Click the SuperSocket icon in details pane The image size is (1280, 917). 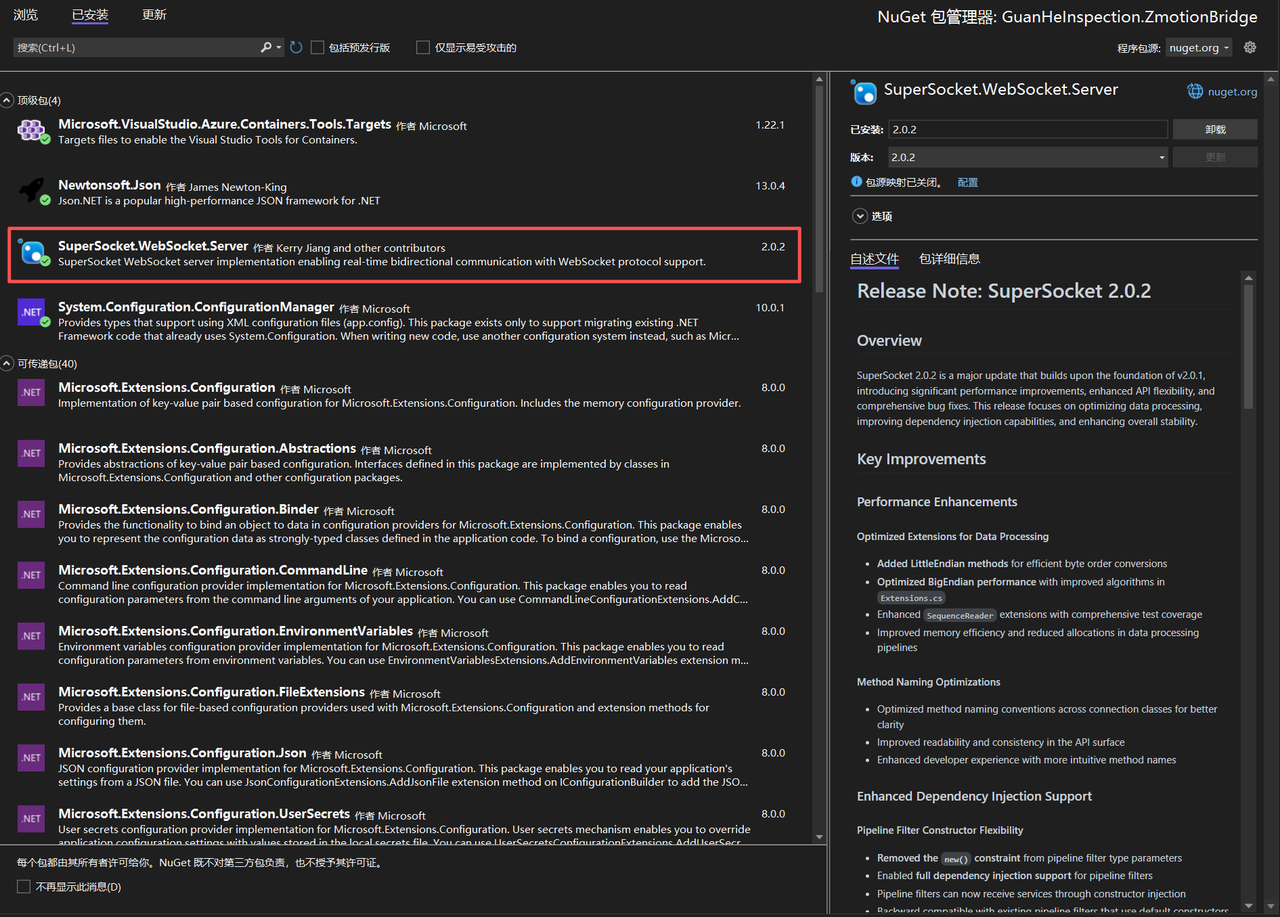point(863,92)
